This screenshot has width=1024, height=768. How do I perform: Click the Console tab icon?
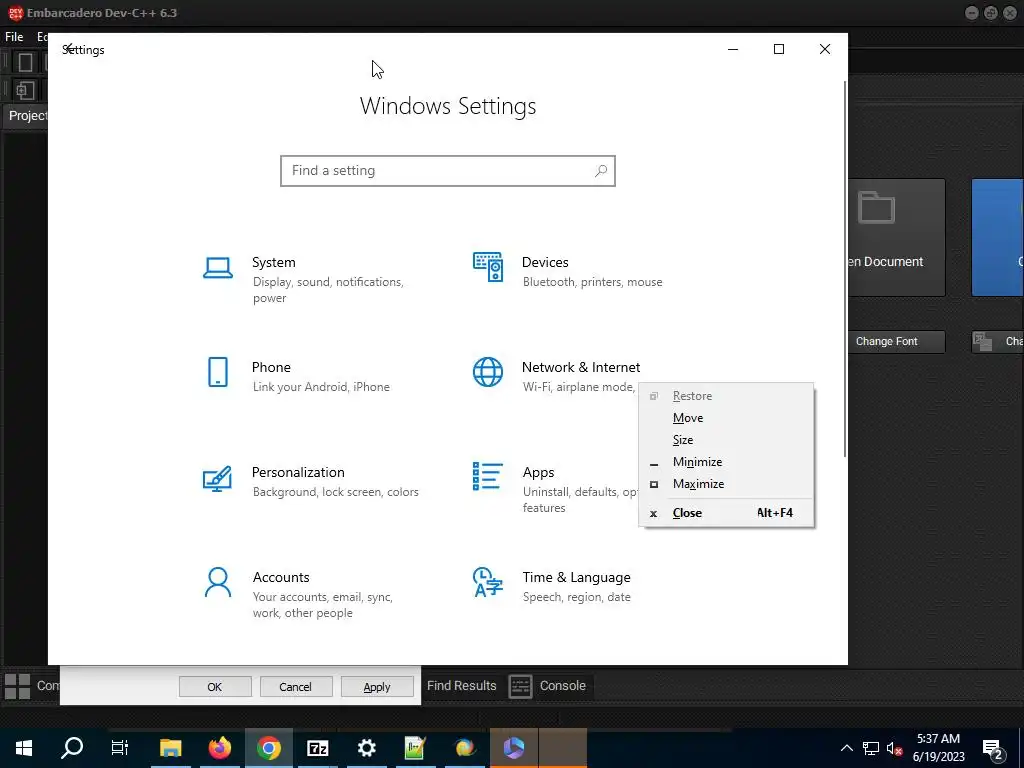[x=520, y=686]
